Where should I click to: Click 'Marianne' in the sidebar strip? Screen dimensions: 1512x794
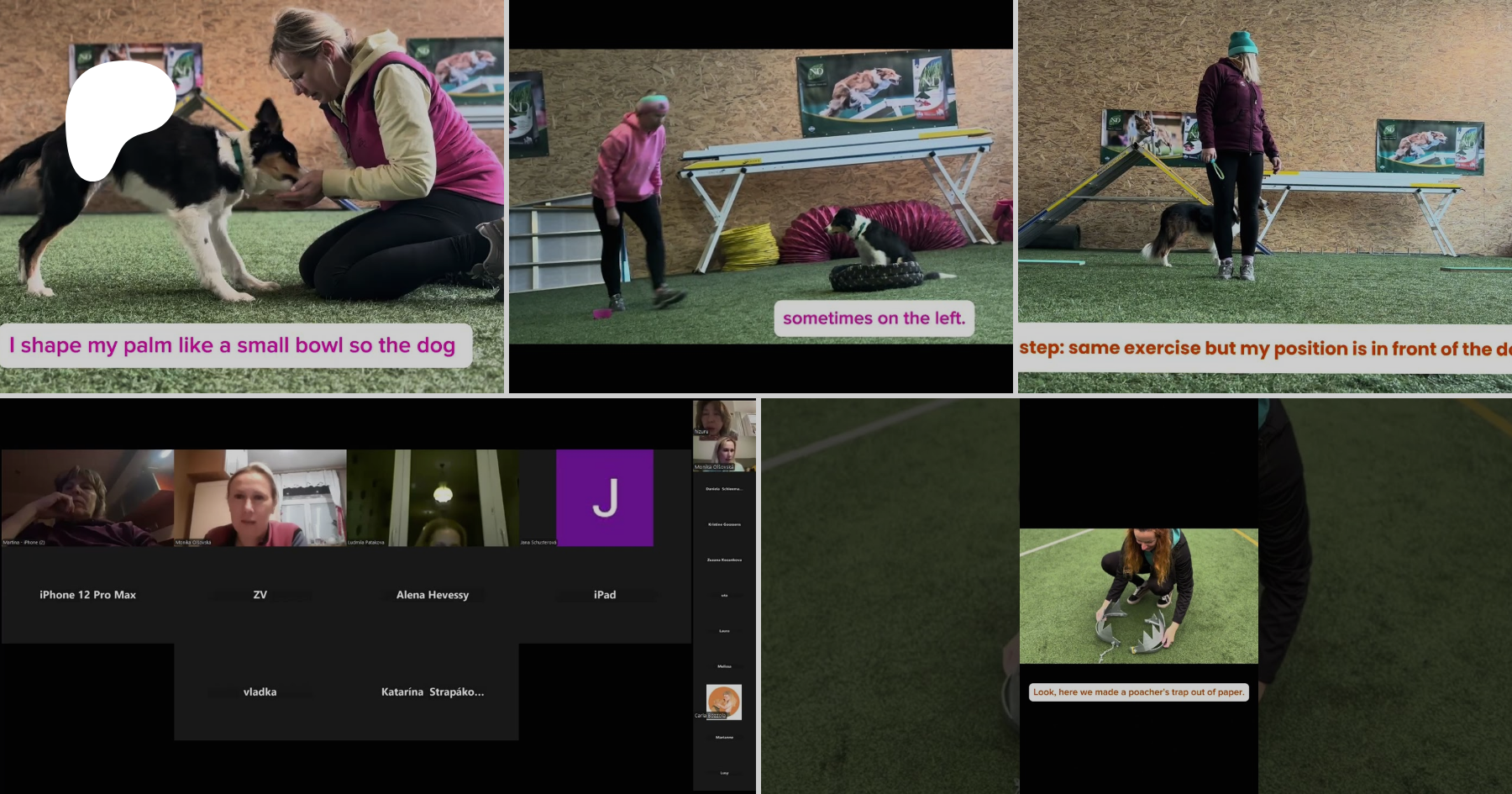724,737
